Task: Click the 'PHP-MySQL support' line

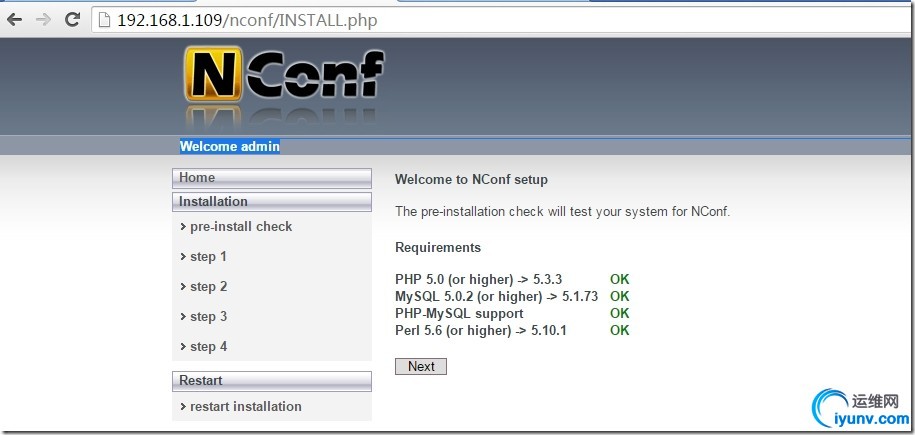Action: (x=459, y=314)
